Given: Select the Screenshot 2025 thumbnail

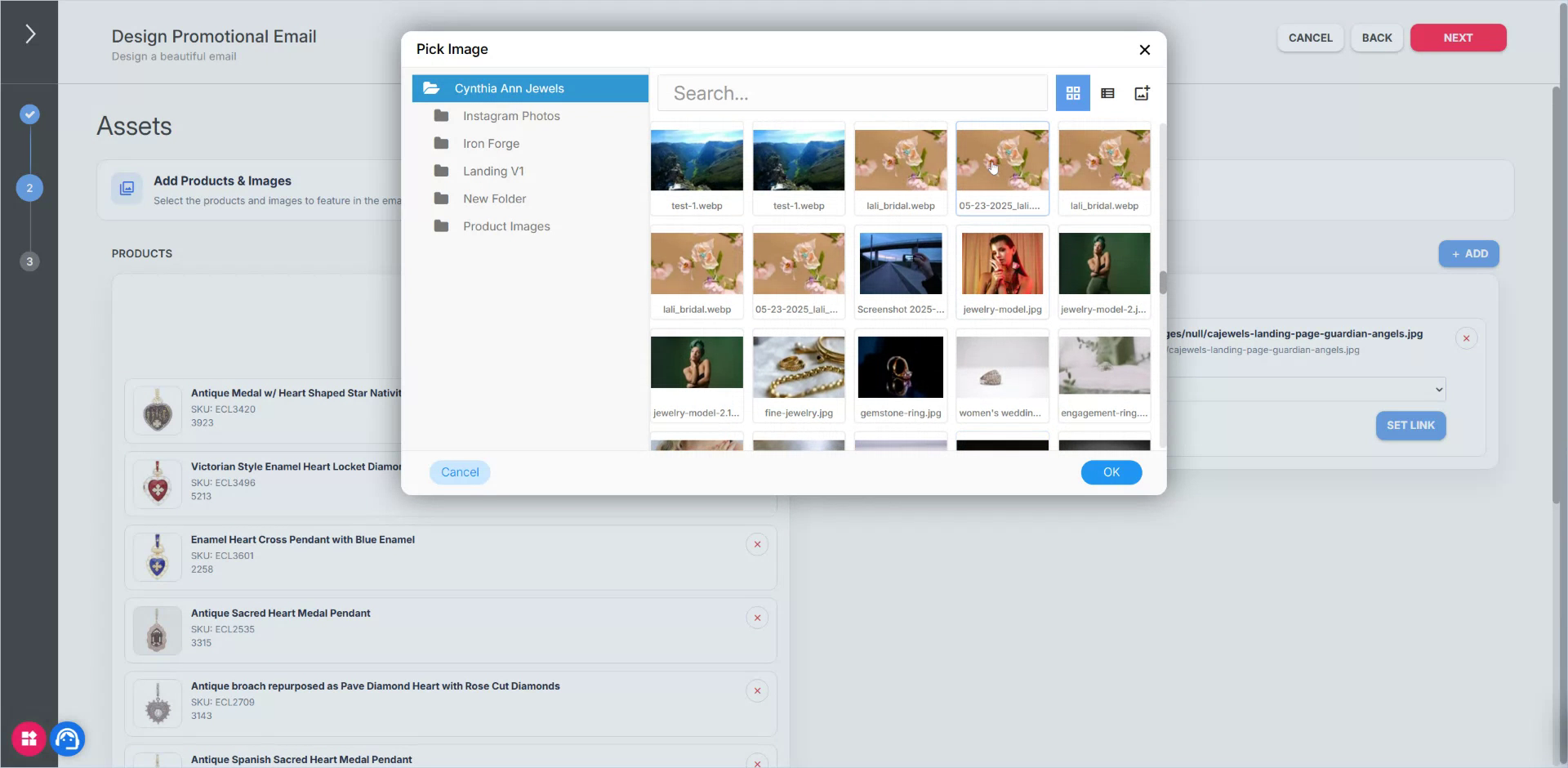Looking at the screenshot, I should click(x=901, y=272).
